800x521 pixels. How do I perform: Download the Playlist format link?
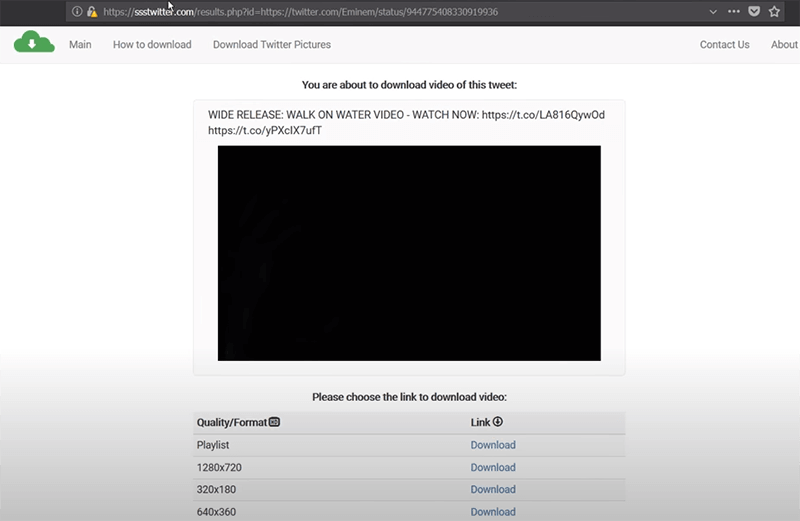pos(493,445)
